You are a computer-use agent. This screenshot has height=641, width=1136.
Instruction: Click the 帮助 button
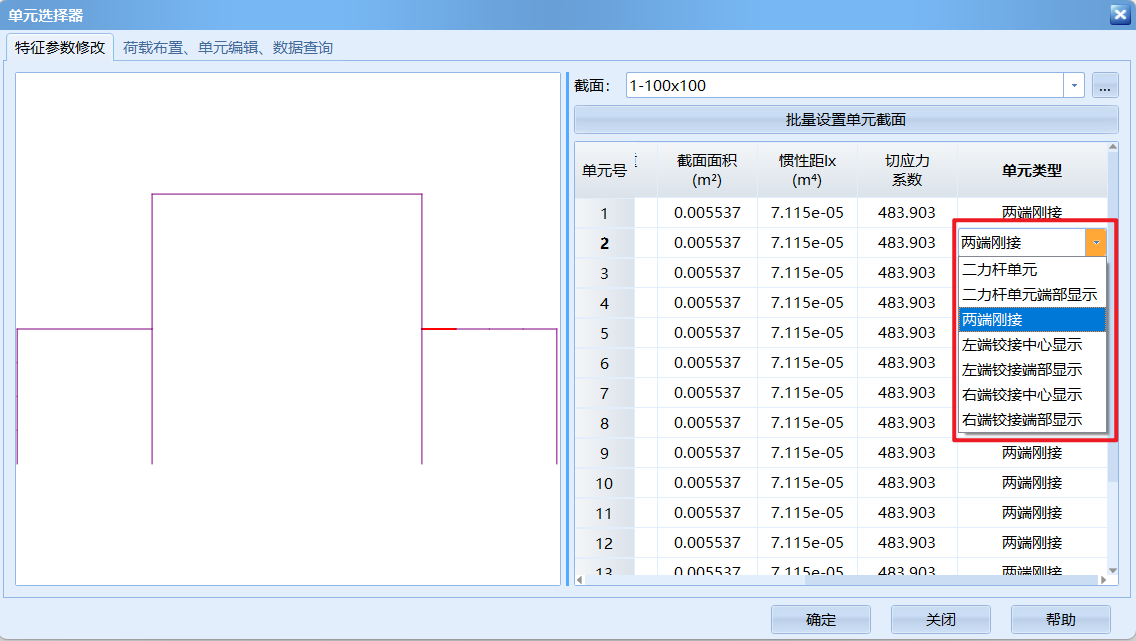click(x=1060, y=619)
